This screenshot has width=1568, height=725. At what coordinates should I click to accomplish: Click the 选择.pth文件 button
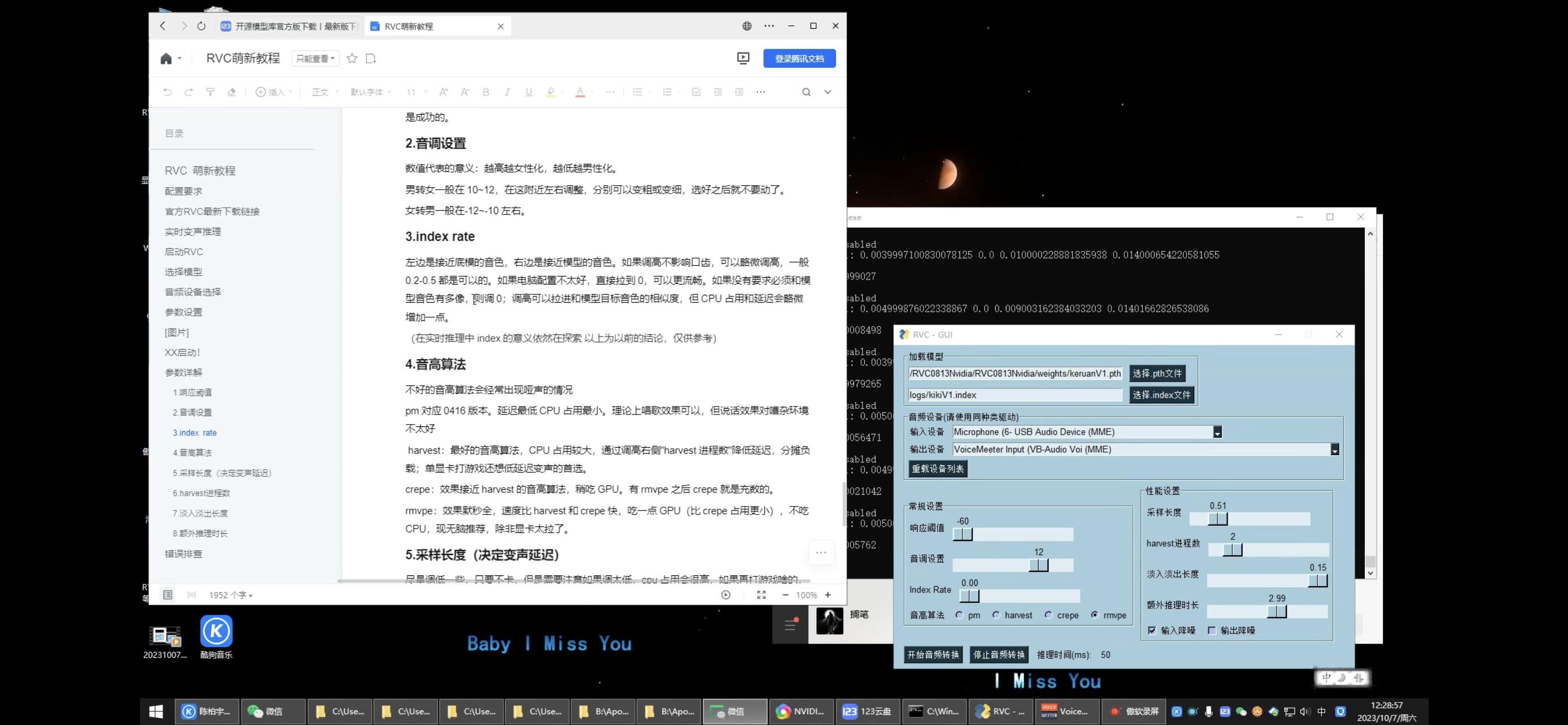coord(1156,373)
